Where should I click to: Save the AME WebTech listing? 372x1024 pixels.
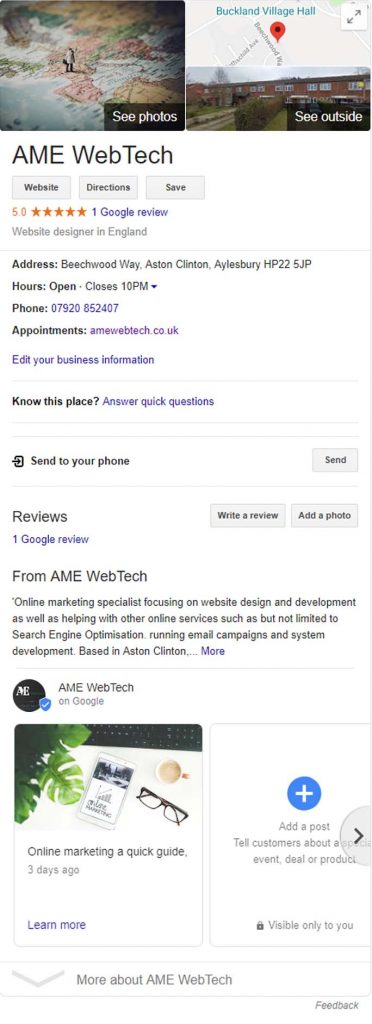176,187
